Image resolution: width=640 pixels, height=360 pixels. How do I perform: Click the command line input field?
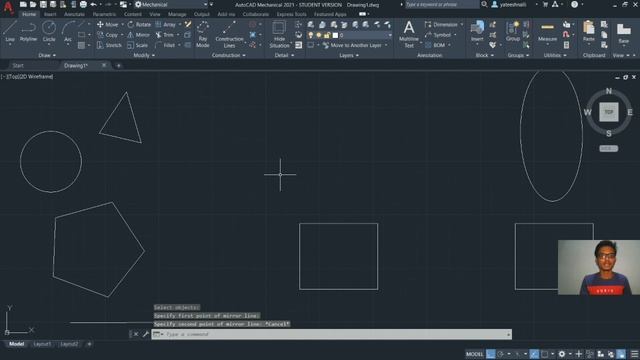(x=331, y=334)
